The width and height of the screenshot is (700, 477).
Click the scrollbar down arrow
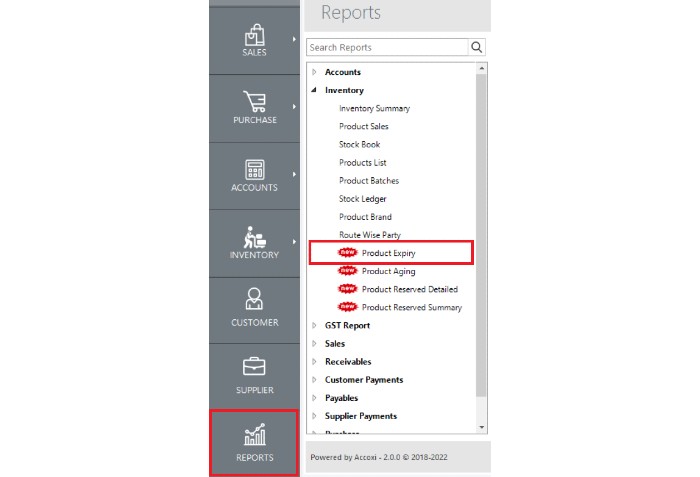click(481, 427)
